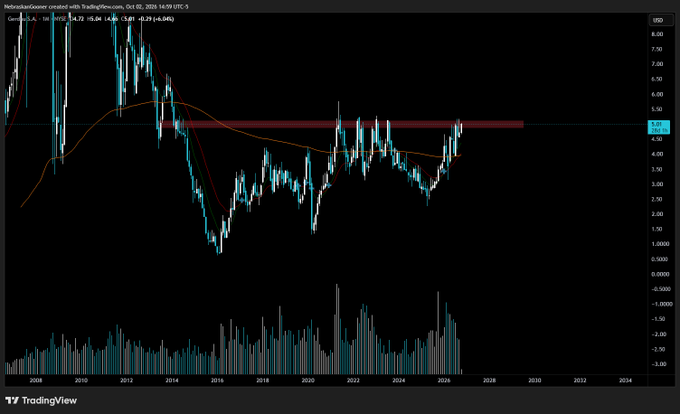Viewport: 680px width, 414px height.
Task: Click the close value C5.01 in legend
Action: [x=128, y=19]
